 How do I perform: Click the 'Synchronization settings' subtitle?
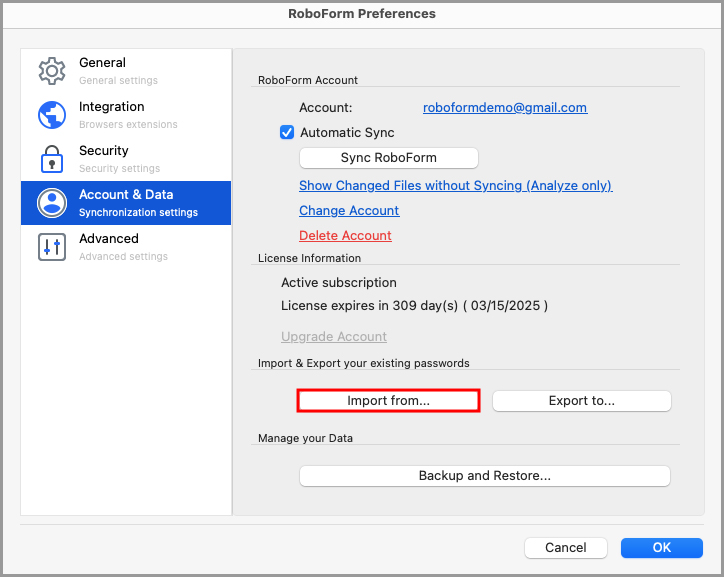(x=139, y=212)
